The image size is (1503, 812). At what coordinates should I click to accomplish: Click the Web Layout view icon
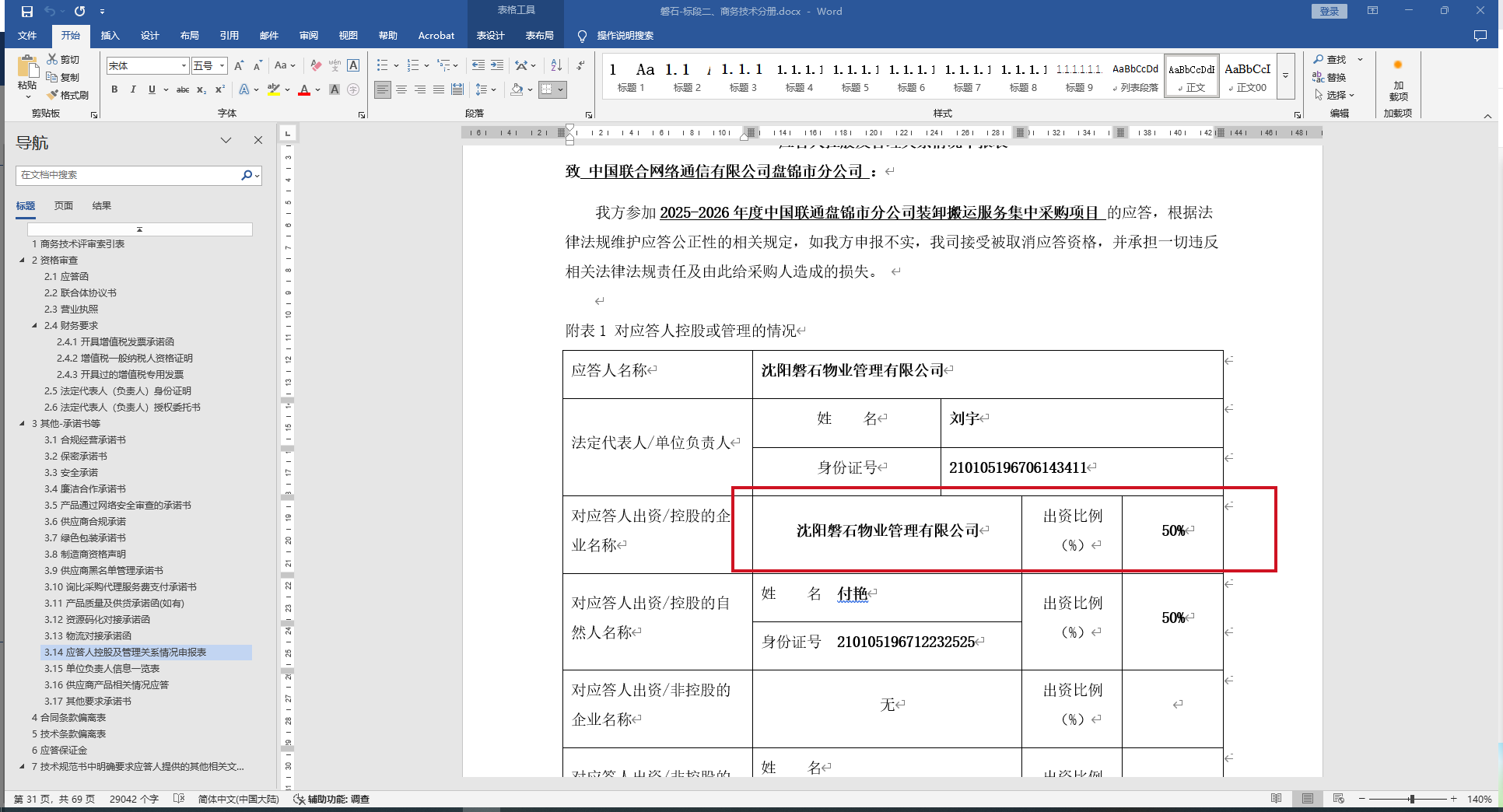click(1338, 799)
